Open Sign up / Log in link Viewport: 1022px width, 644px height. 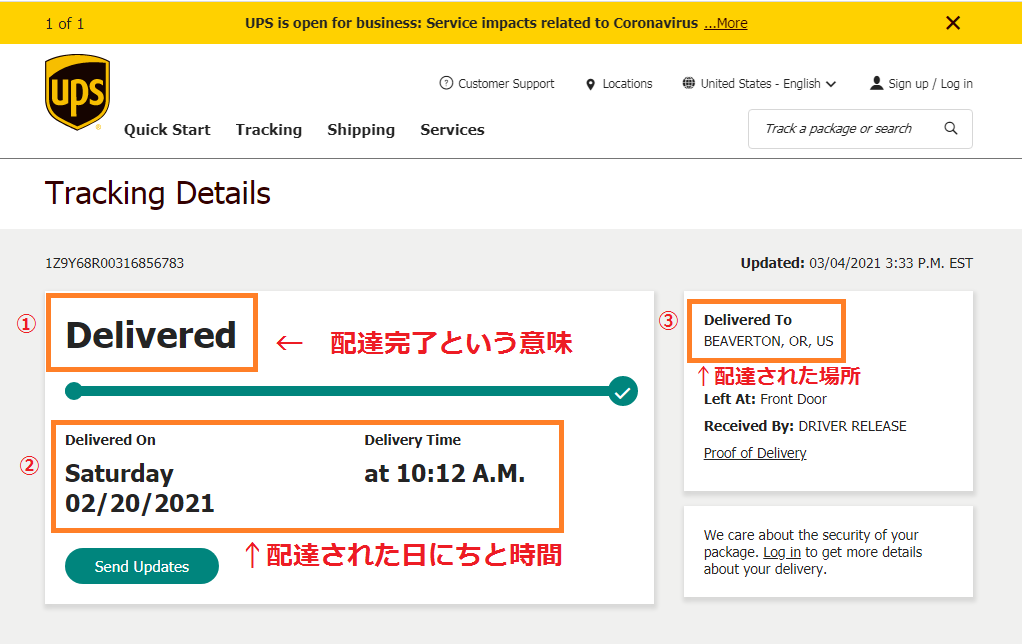pyautogui.click(x=930, y=83)
